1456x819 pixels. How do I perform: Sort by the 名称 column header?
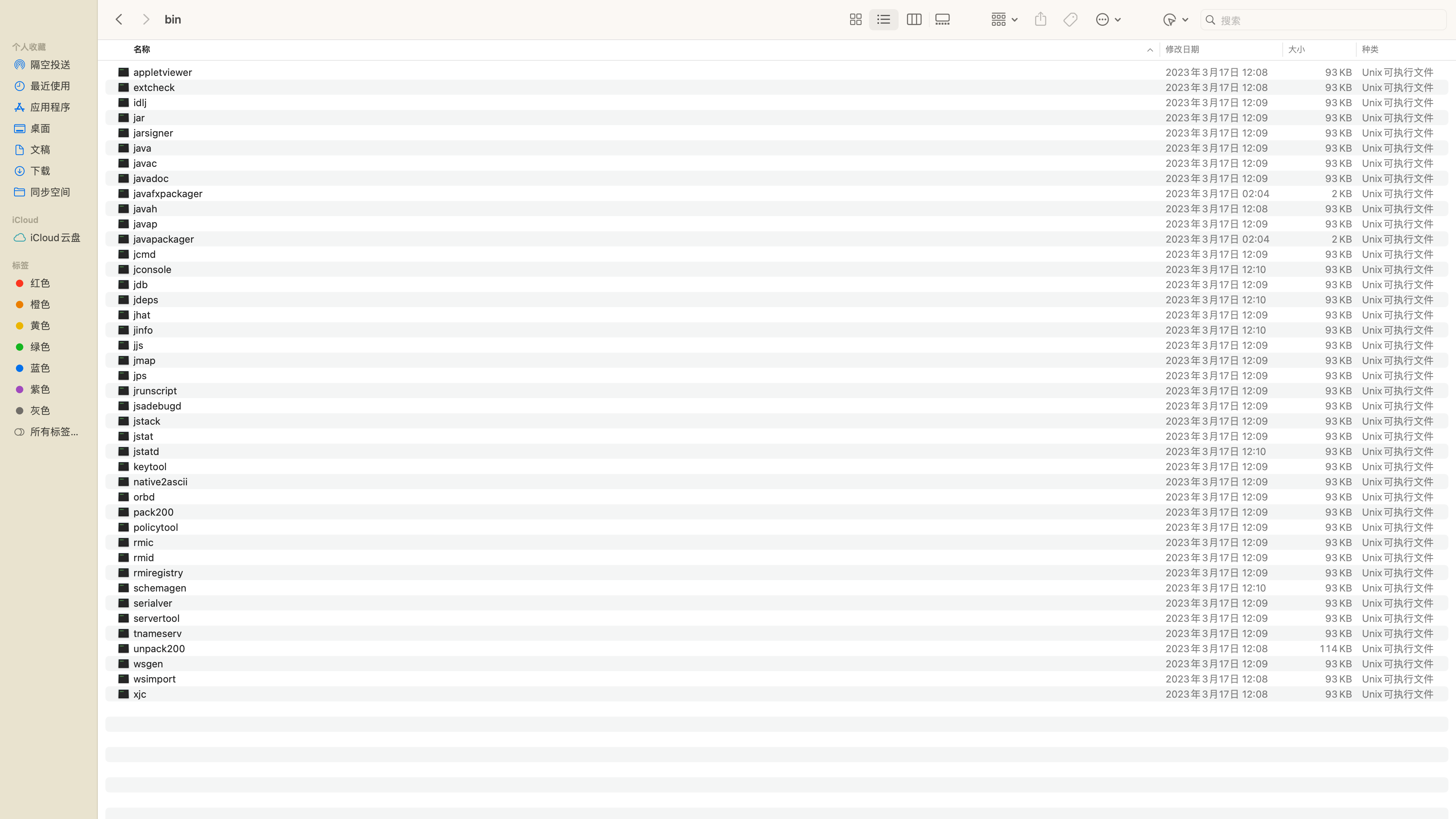tap(141, 50)
